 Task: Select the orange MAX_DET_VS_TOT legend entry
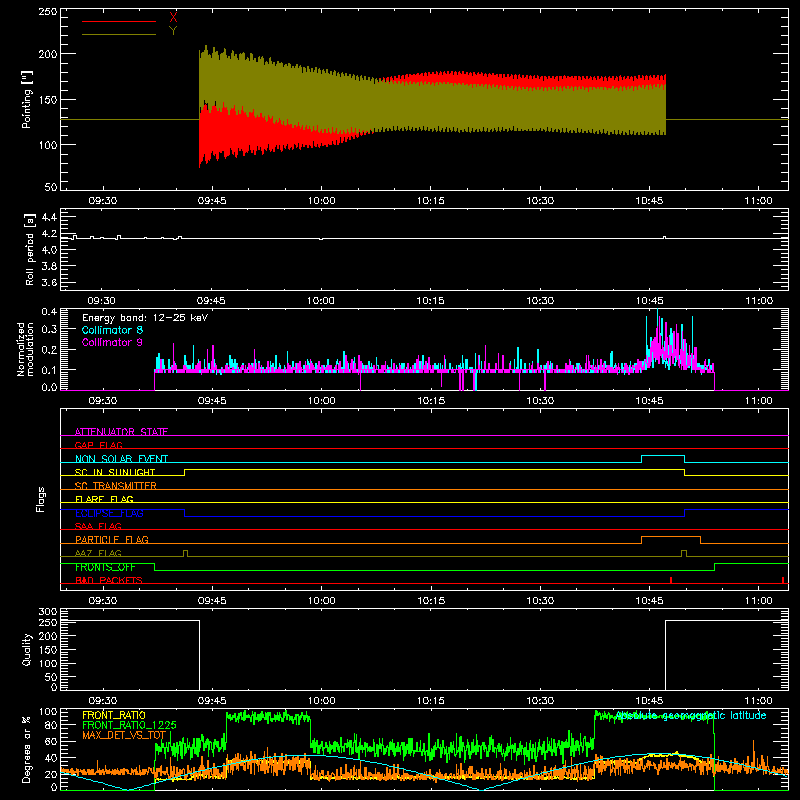click(124, 735)
